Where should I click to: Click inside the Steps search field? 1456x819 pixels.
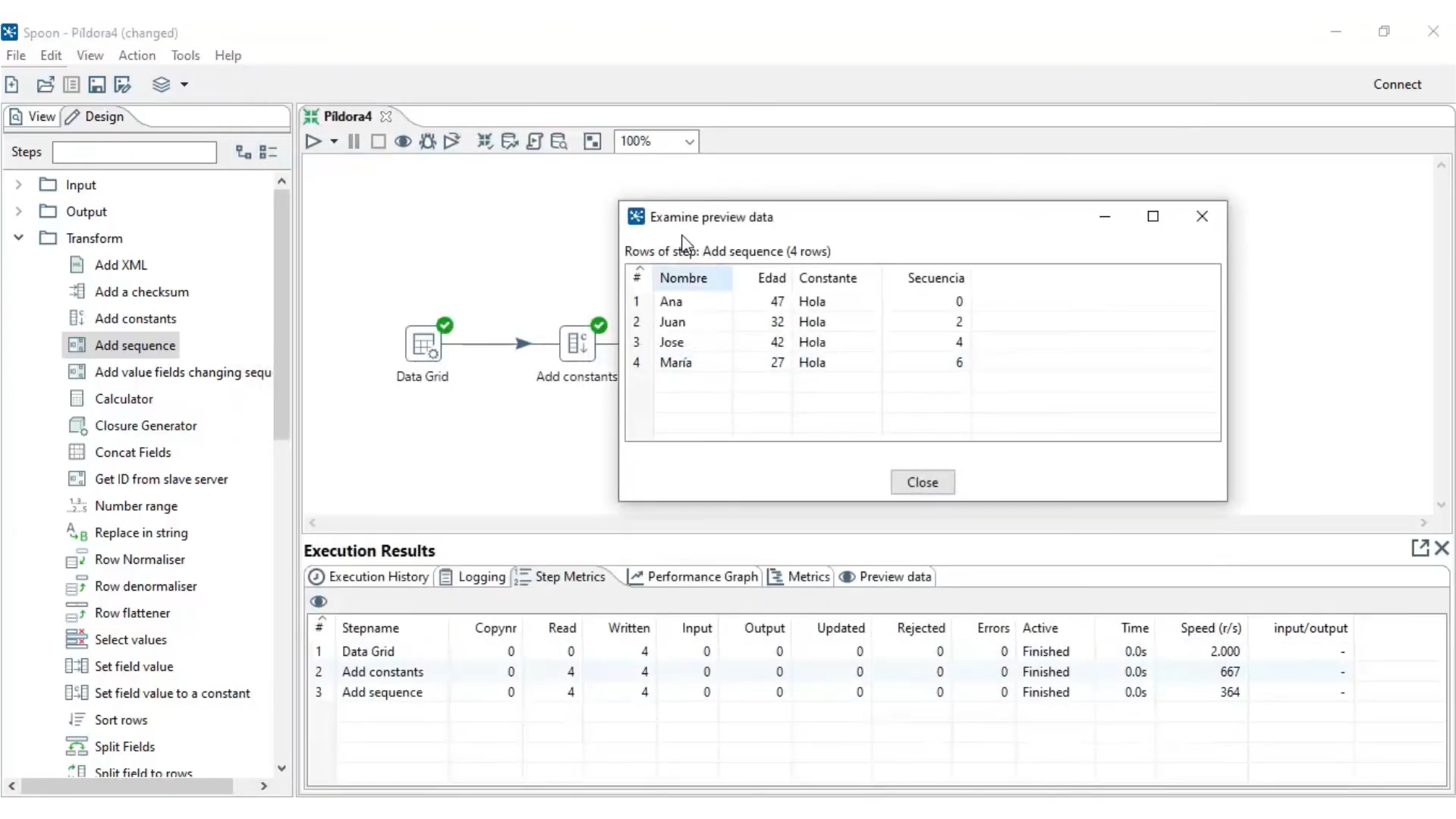click(134, 152)
